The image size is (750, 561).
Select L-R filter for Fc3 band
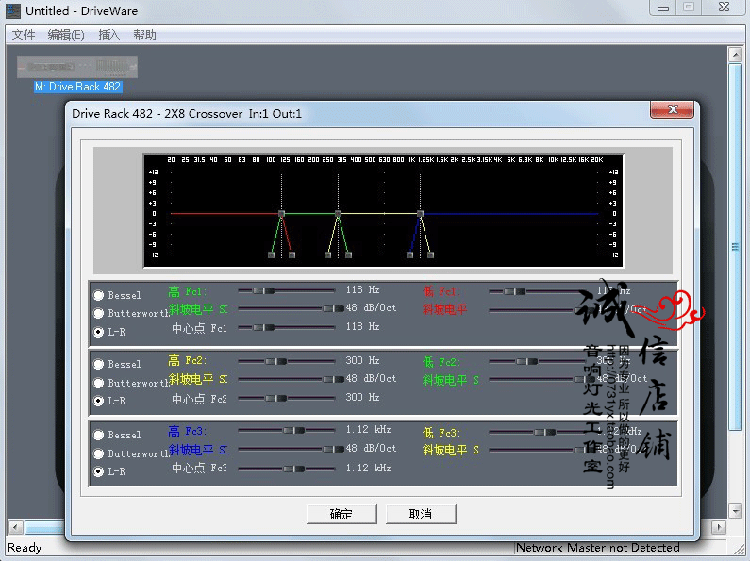[99, 472]
